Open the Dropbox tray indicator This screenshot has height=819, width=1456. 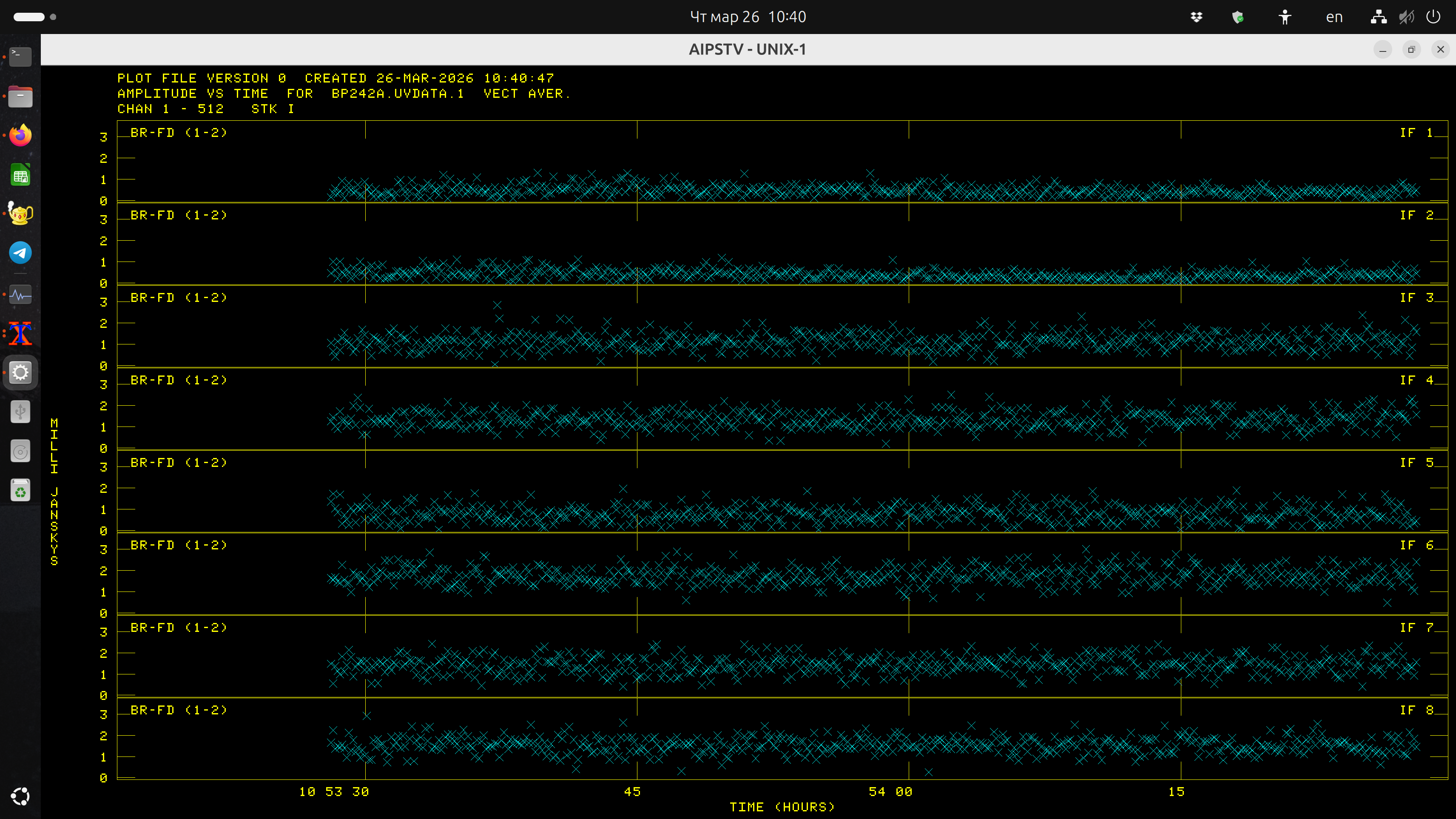coord(1196,17)
